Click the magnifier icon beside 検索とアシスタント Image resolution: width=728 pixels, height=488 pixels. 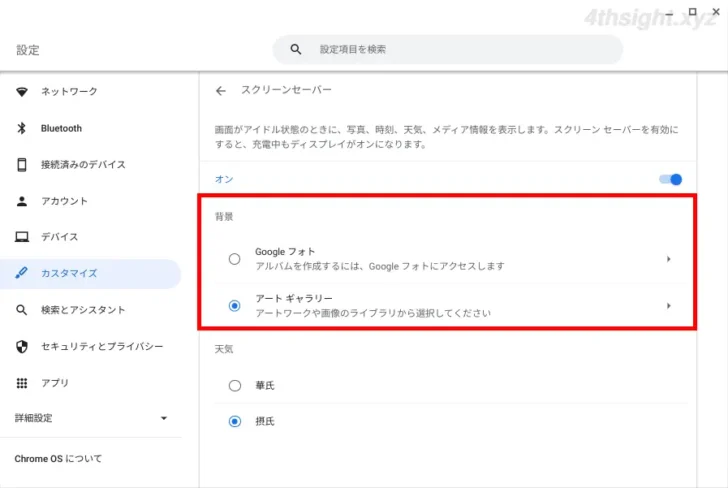[x=21, y=310]
